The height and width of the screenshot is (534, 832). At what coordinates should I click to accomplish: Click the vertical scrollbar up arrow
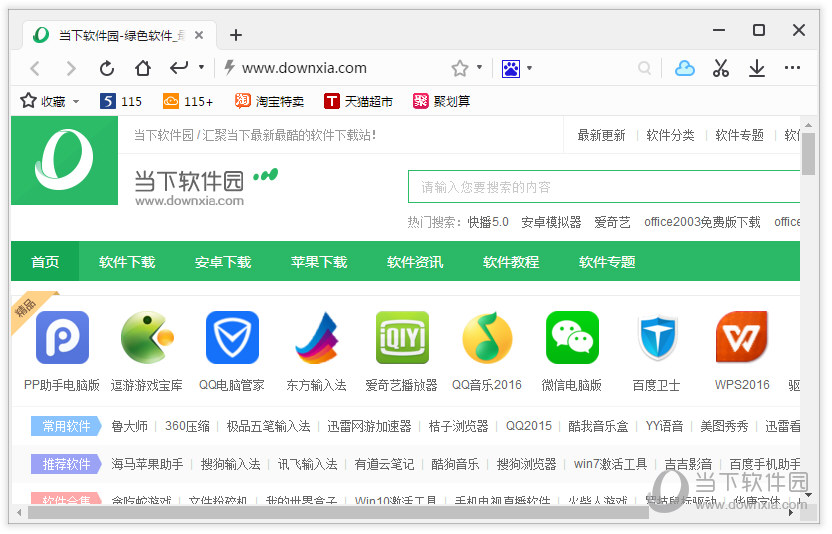808,125
